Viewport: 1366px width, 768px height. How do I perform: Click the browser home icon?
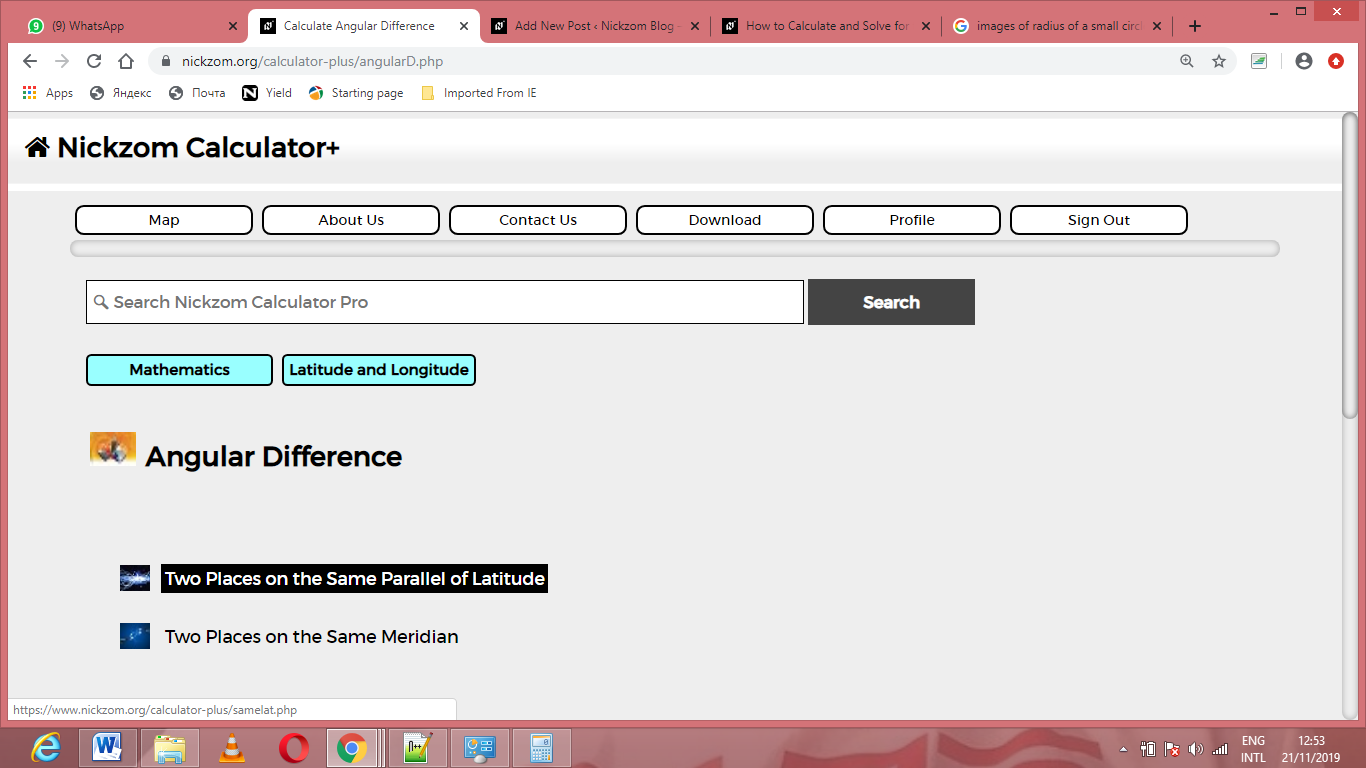126,61
